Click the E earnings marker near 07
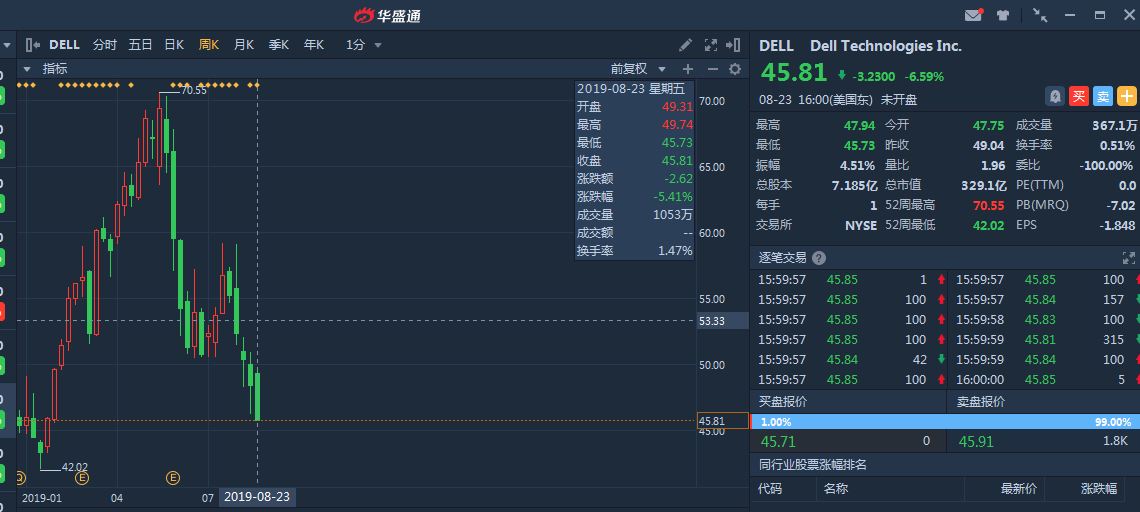The width and height of the screenshot is (1140, 512). click(x=173, y=478)
